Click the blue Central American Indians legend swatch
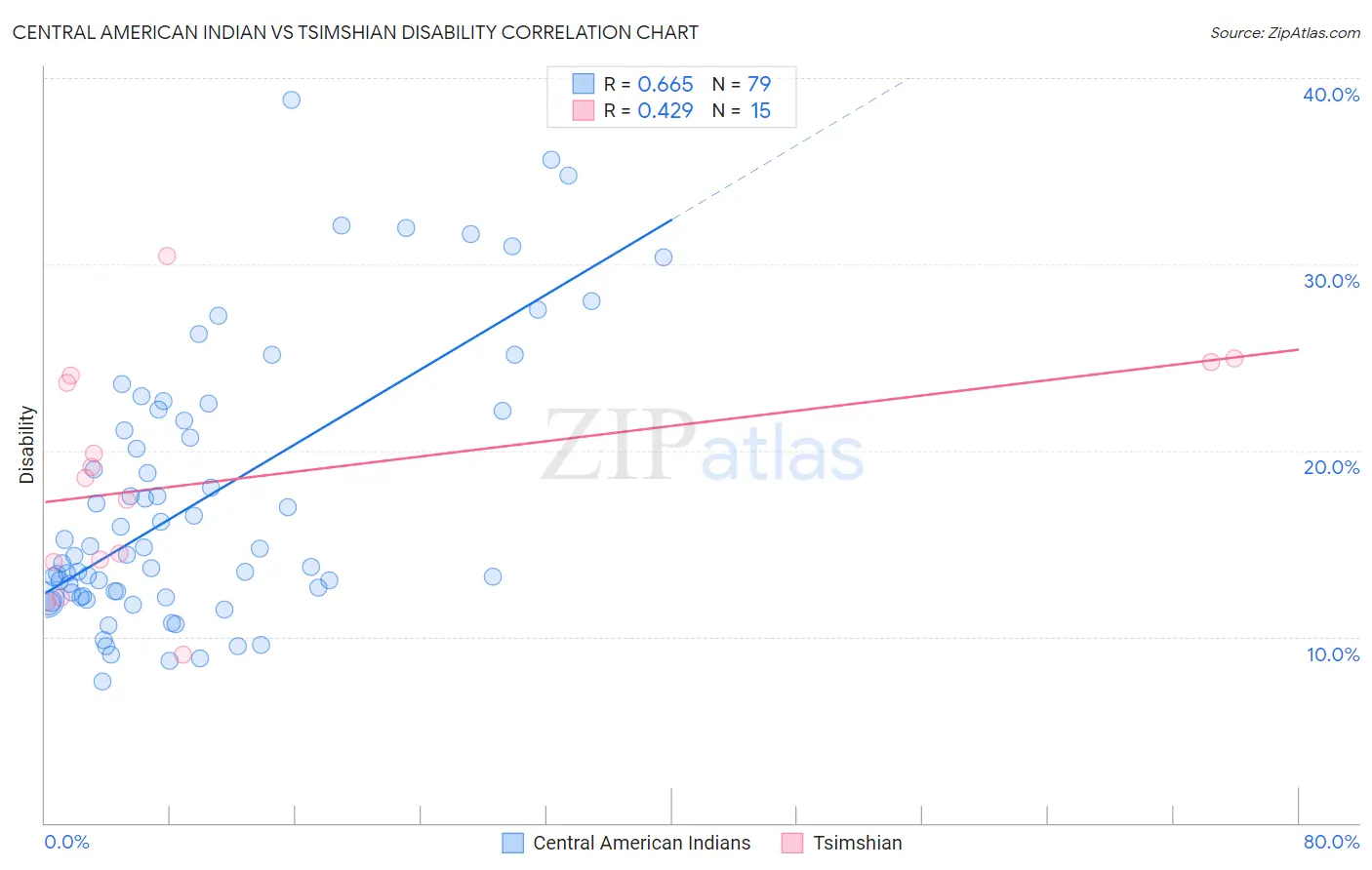The height and width of the screenshot is (870, 1372). 513,843
